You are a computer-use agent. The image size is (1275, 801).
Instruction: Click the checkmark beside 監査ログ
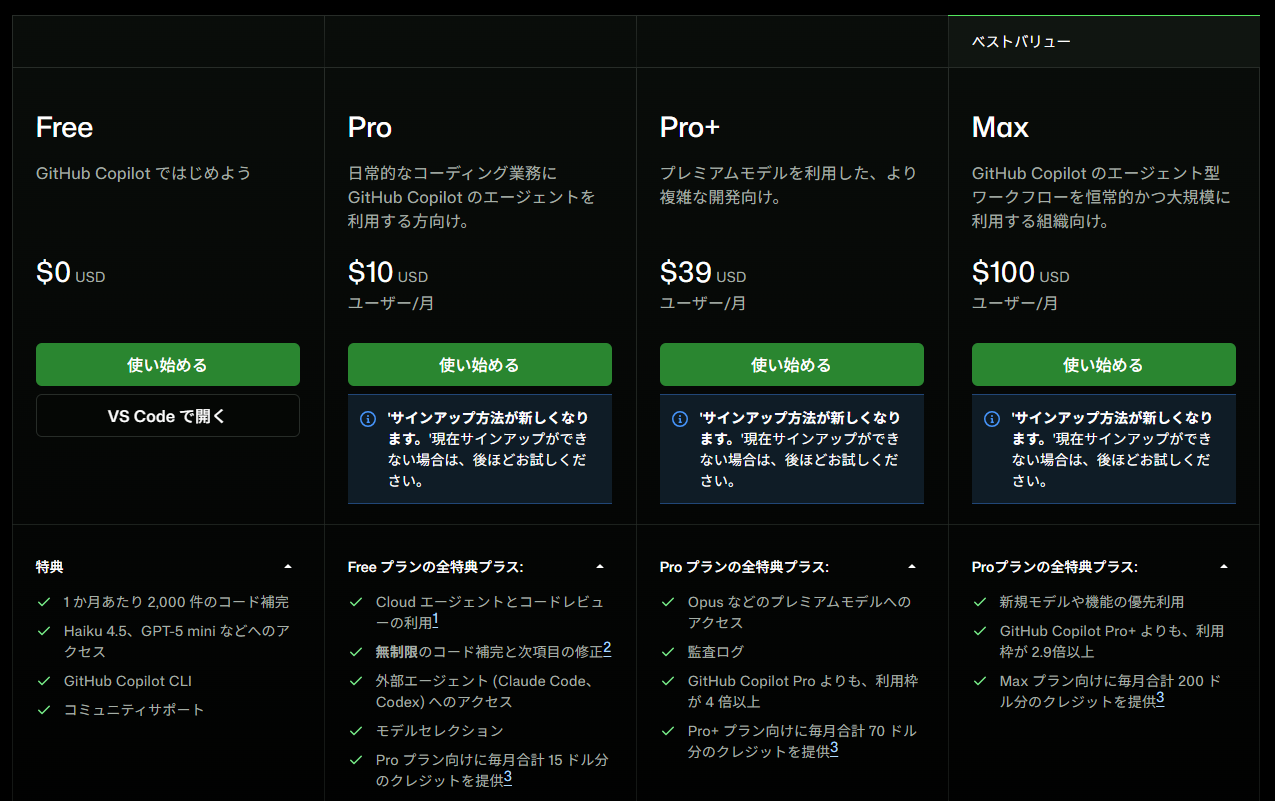(667, 652)
